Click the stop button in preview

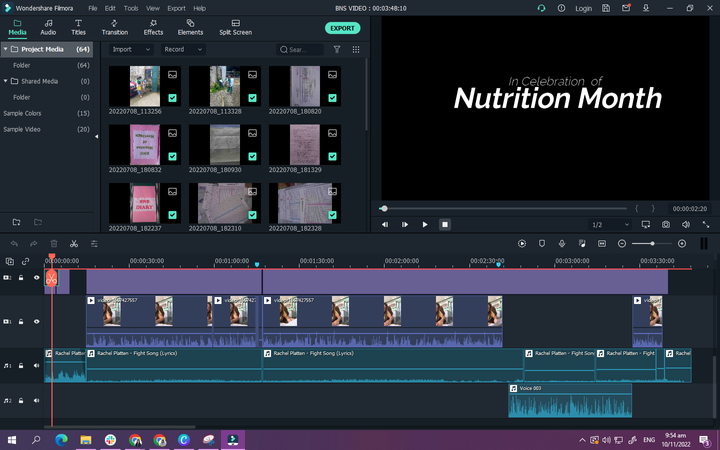[444, 225]
